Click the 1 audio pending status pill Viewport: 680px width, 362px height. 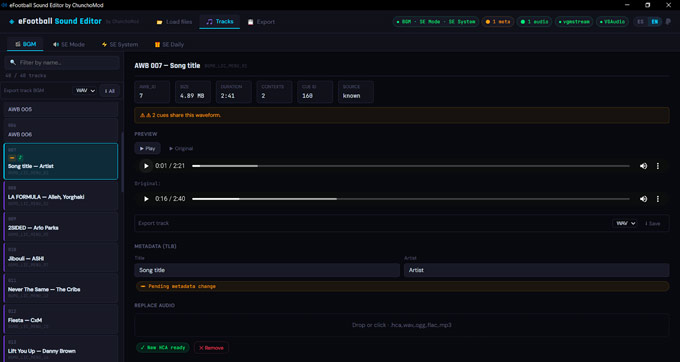coord(534,22)
